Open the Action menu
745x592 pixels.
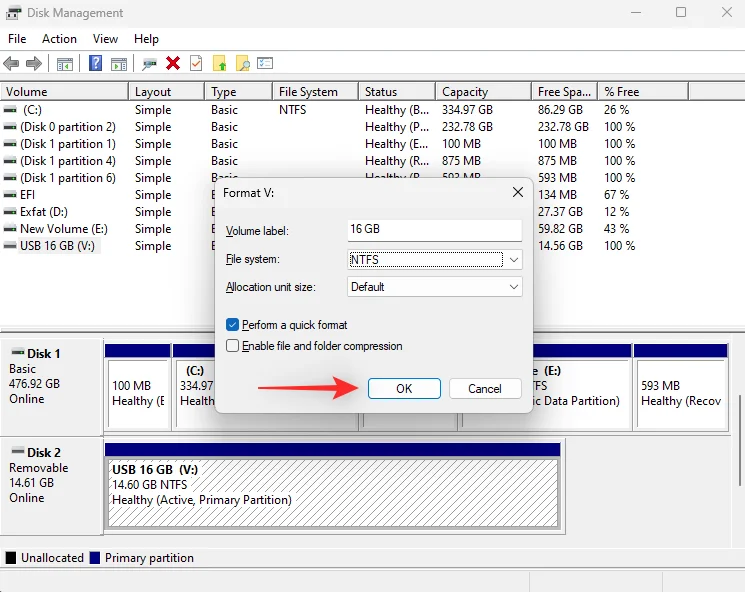[59, 39]
